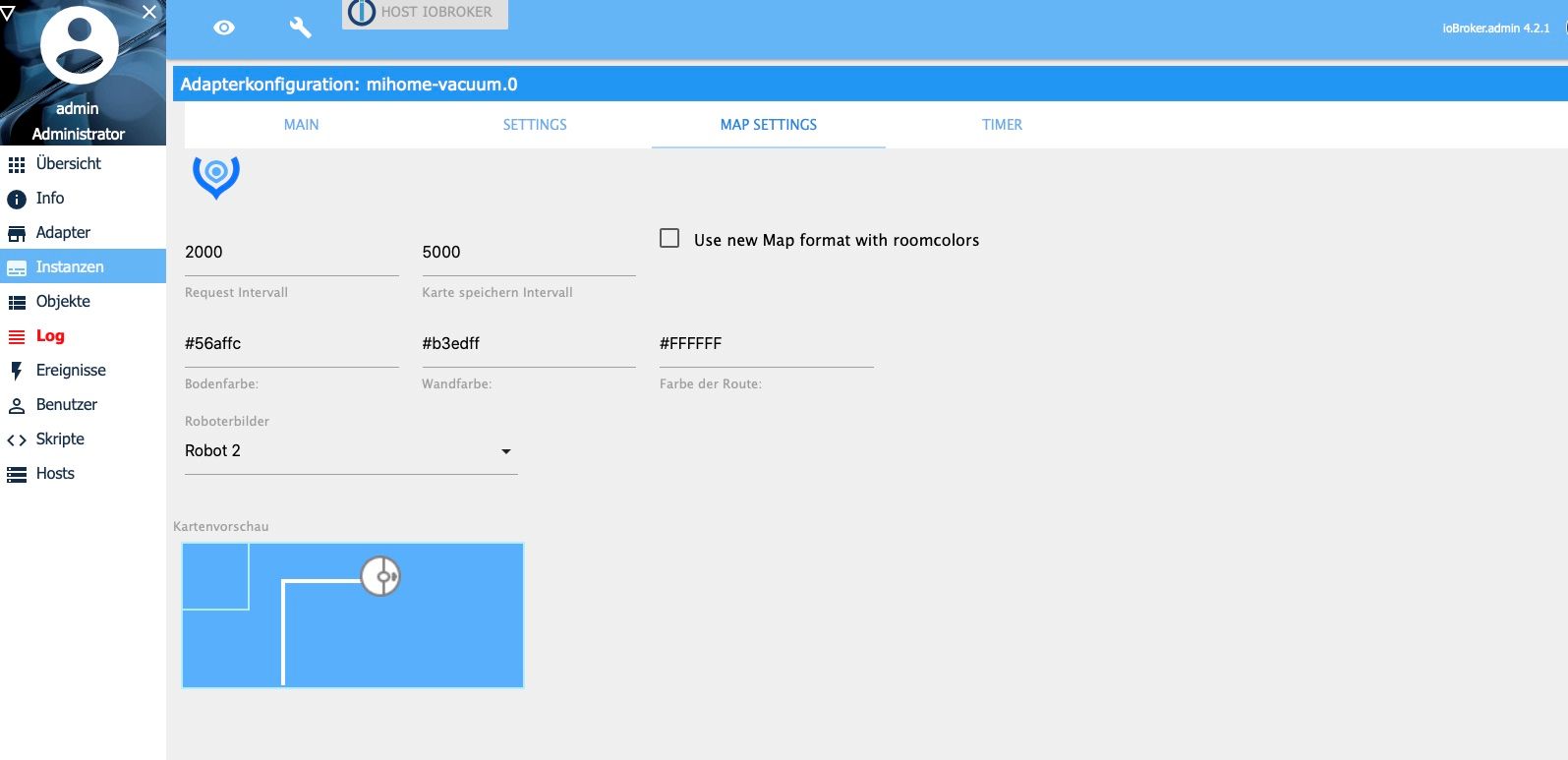
Task: Click the Karte speichern Intervall field
Action: 529,253
